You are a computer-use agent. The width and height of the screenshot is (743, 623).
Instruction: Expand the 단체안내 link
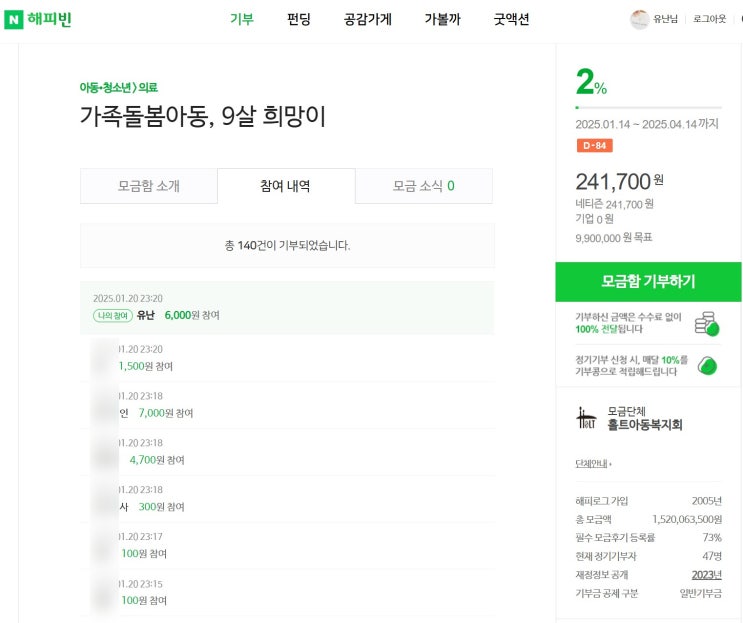(x=593, y=464)
